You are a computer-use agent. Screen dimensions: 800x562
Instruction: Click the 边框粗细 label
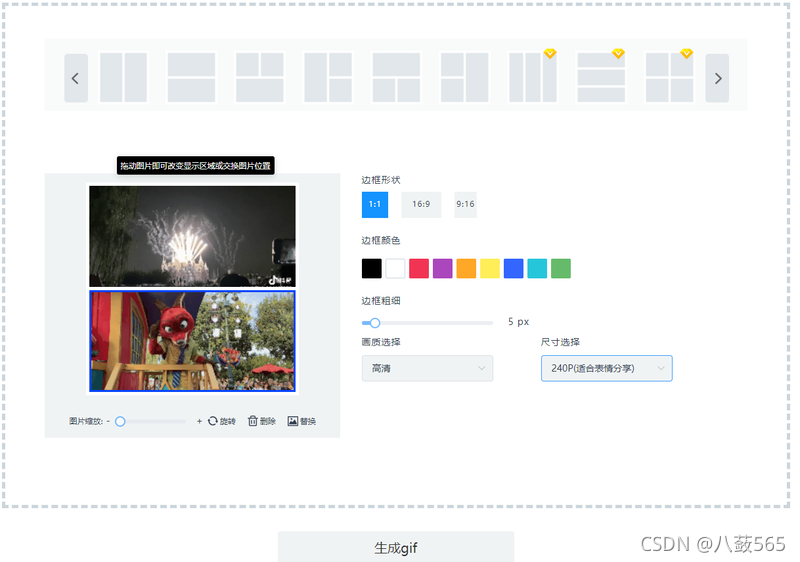click(x=381, y=301)
